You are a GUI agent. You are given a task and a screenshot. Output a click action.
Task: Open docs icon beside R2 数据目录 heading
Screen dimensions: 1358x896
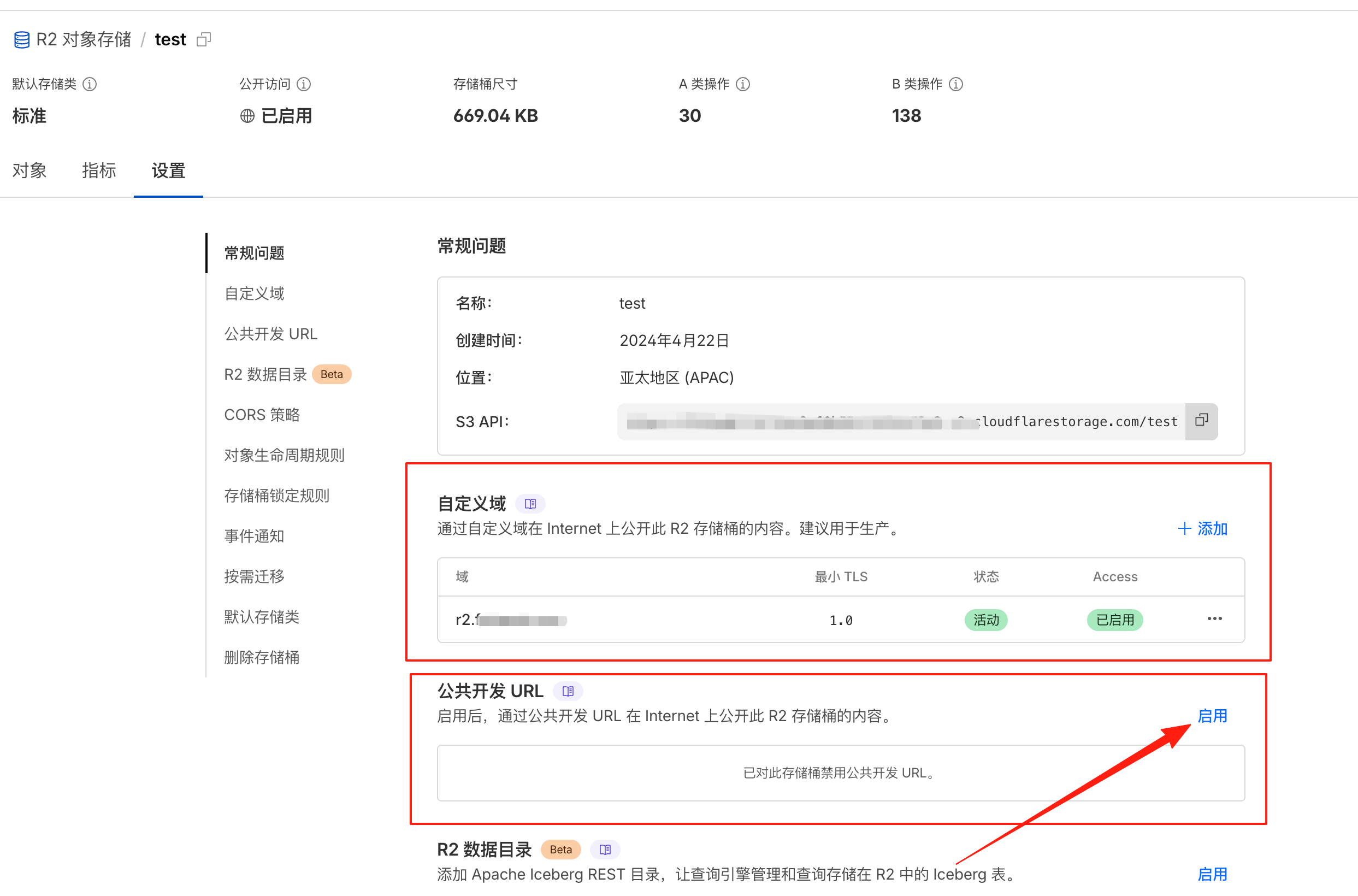(605, 849)
